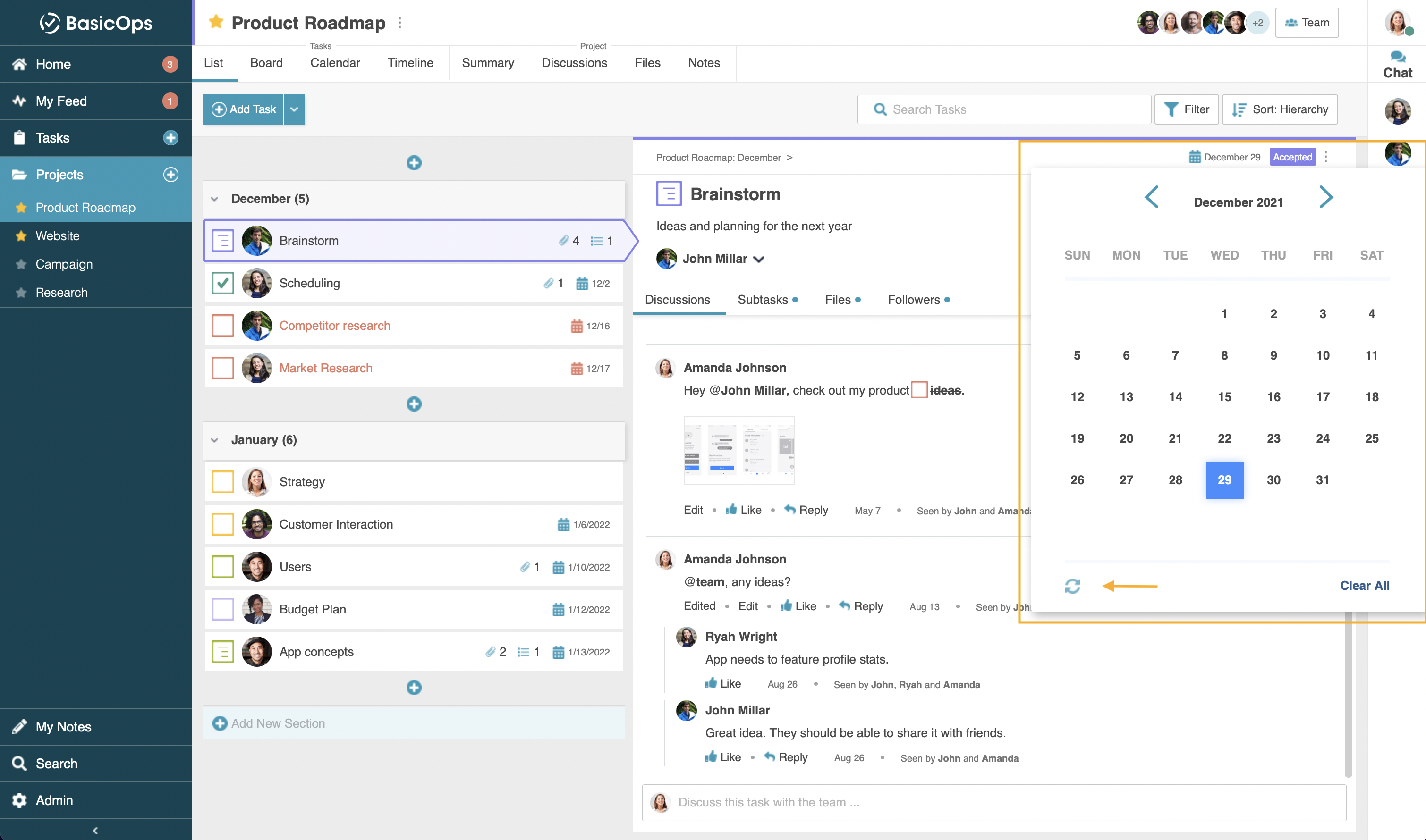The width and height of the screenshot is (1426, 840).
Task: Go to previous month in calendar
Action: 1151,197
